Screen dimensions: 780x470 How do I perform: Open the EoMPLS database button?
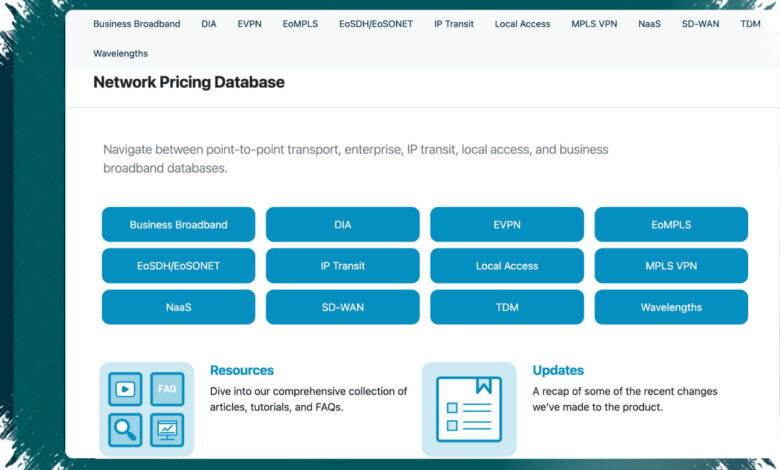[671, 224]
